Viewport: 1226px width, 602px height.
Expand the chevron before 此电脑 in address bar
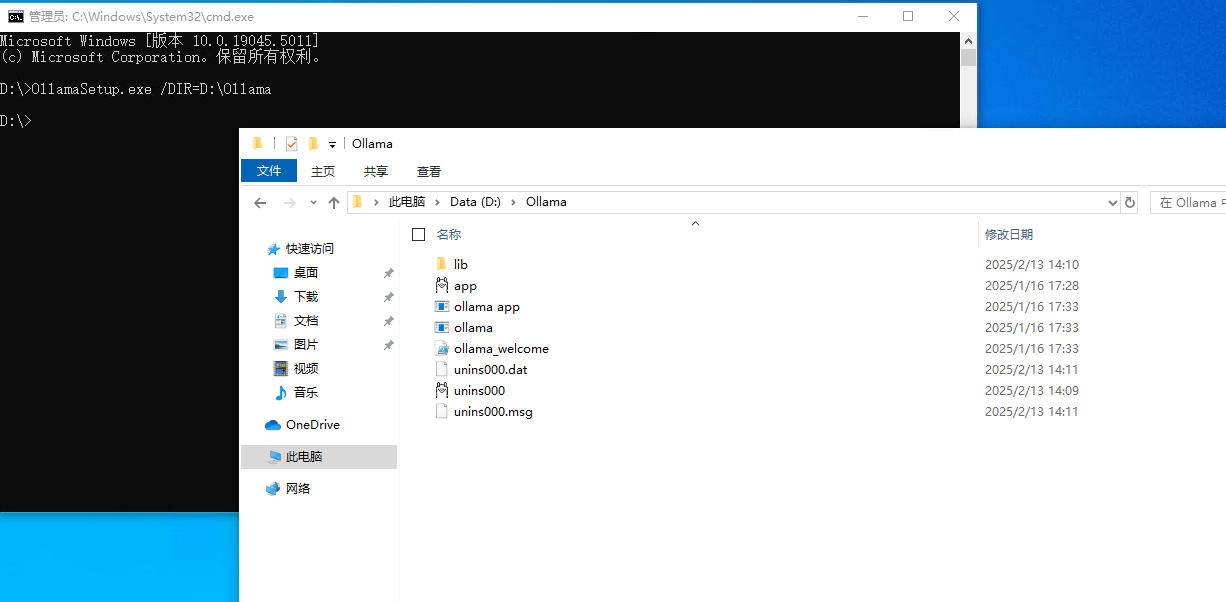click(x=376, y=202)
